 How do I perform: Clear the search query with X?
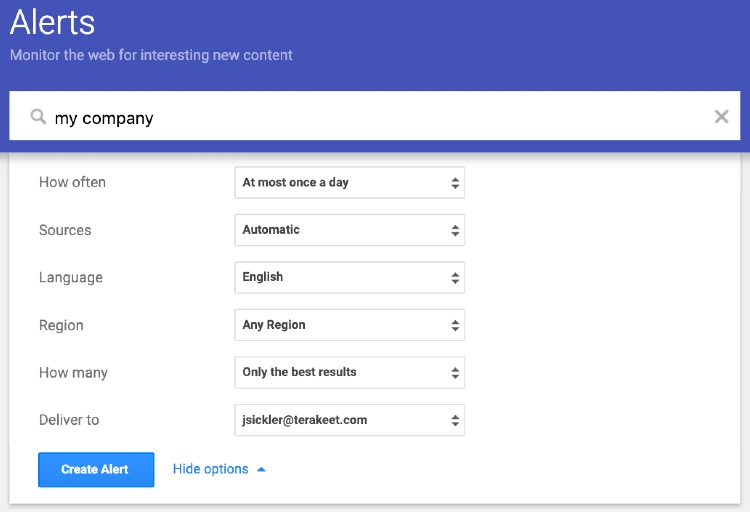[x=721, y=116]
